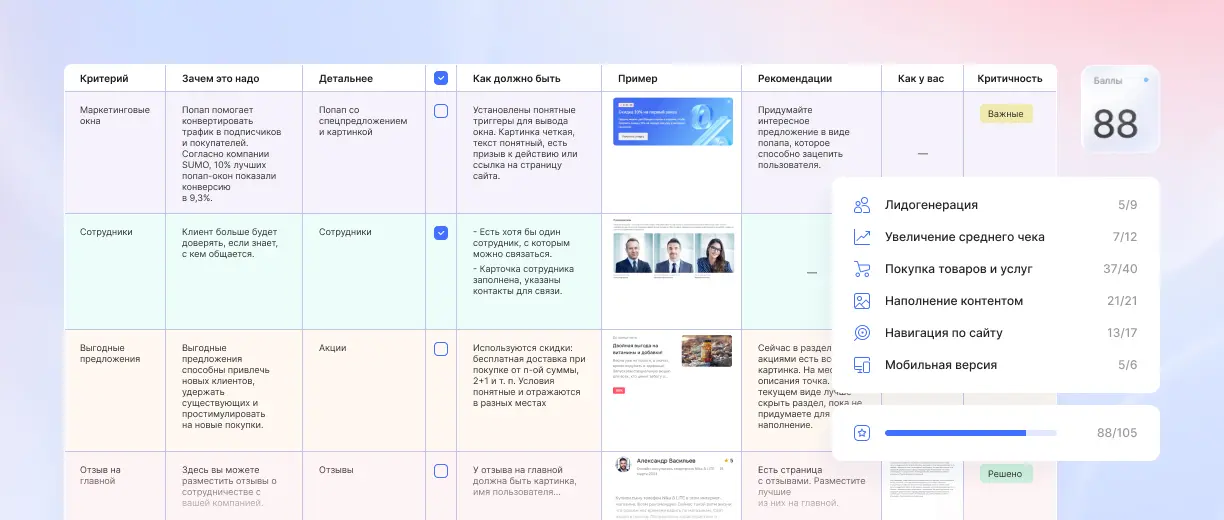Check the Маркетинговые окна row checkbox
Screen dimensions: 1224x520
[441, 111]
